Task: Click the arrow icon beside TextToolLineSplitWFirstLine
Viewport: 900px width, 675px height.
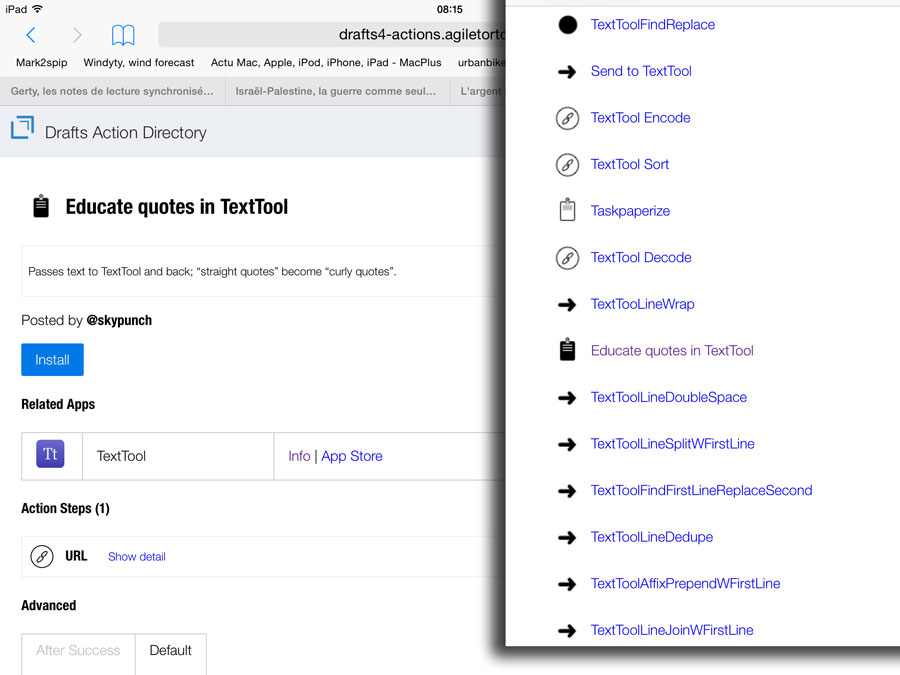Action: pos(567,444)
